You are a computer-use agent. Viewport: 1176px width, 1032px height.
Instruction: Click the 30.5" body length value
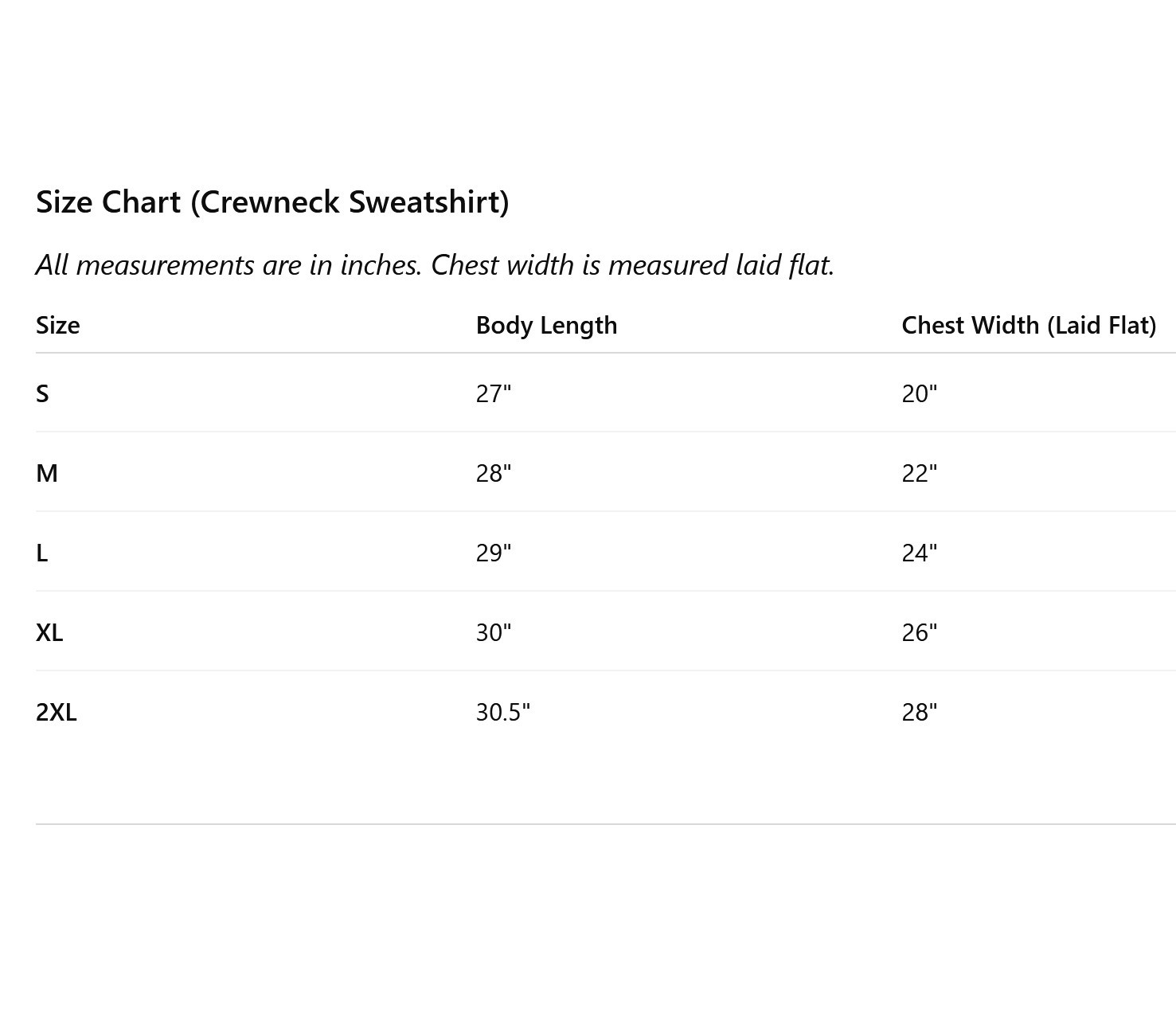pos(503,712)
